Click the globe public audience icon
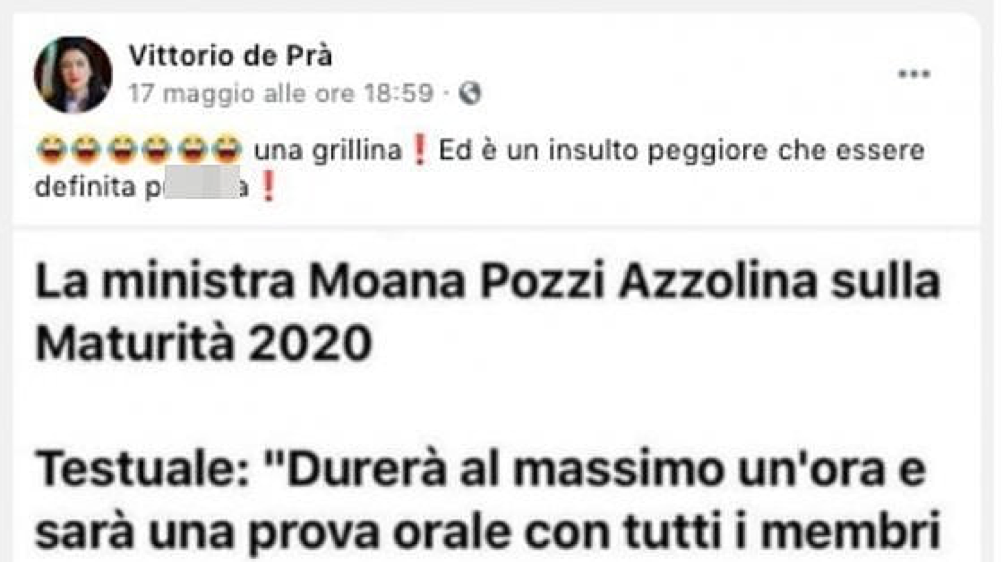The height and width of the screenshot is (562, 1002). point(470,93)
